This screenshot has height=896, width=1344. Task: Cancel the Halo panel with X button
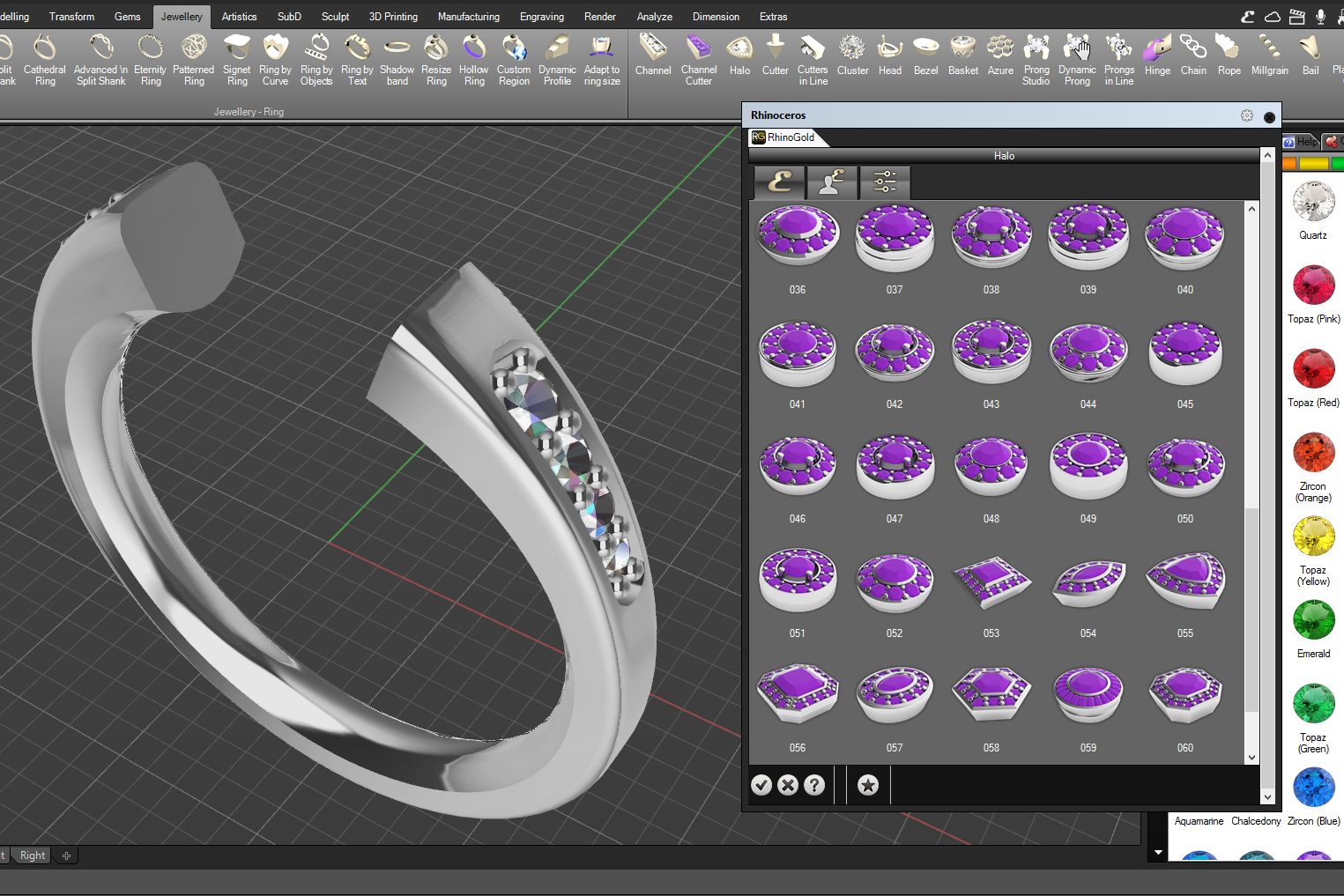[x=788, y=785]
